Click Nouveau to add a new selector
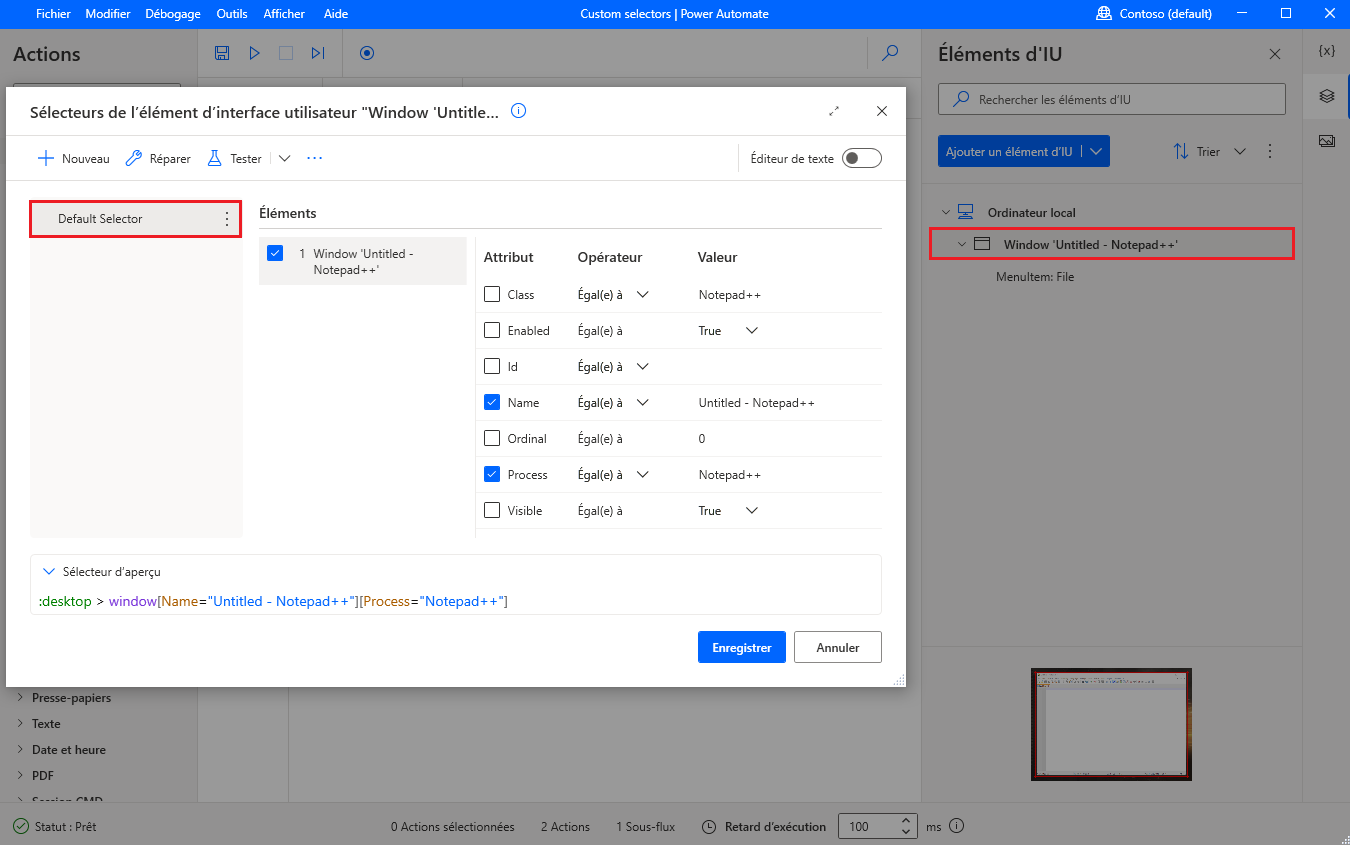 pos(73,158)
